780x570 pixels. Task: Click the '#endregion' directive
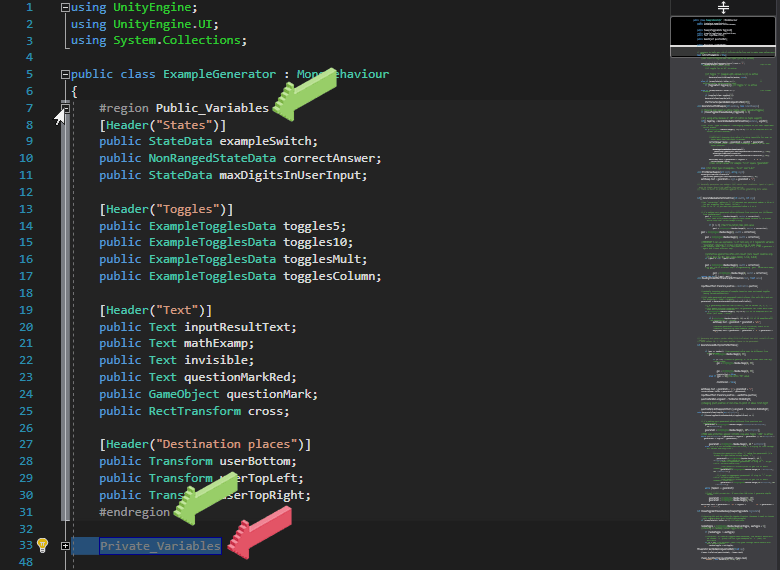pos(134,512)
